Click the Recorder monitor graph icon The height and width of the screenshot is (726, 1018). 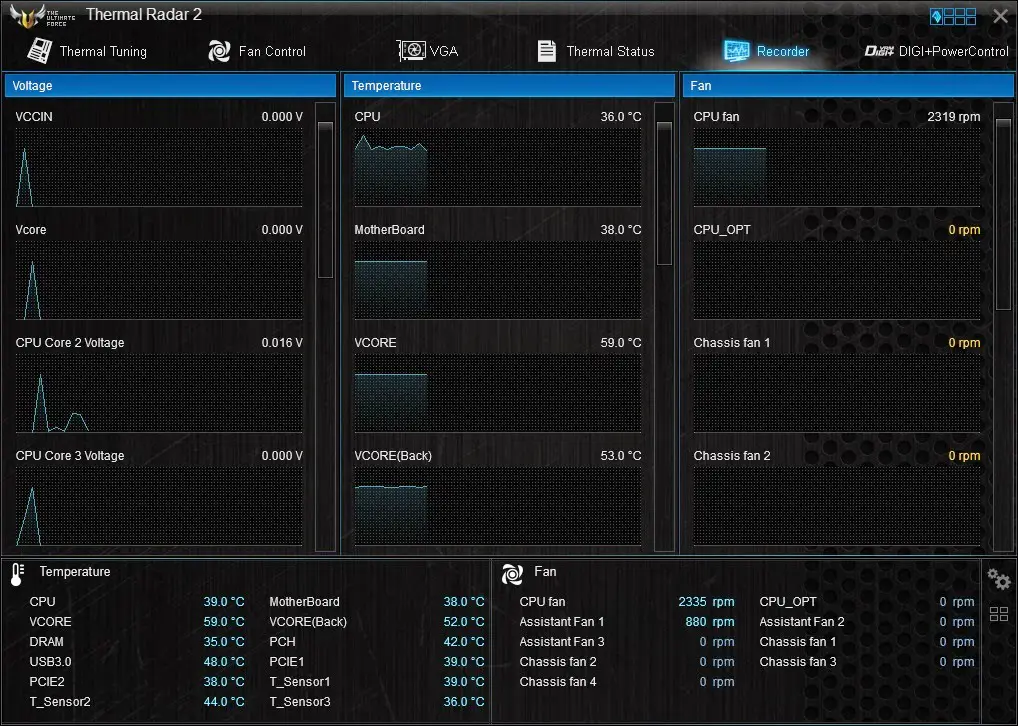pos(736,51)
